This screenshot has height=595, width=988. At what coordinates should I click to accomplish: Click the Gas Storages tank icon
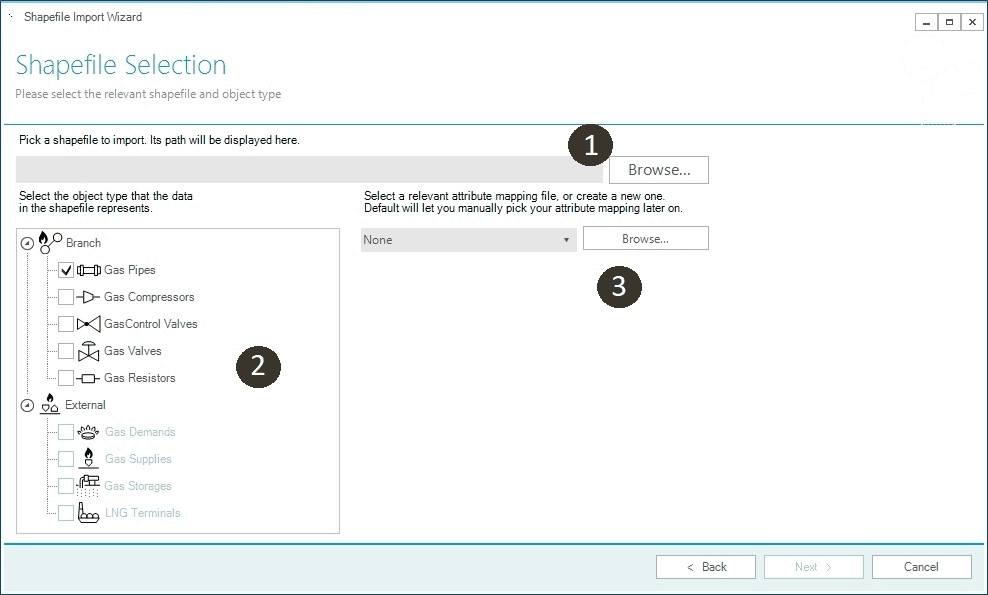[x=89, y=486]
